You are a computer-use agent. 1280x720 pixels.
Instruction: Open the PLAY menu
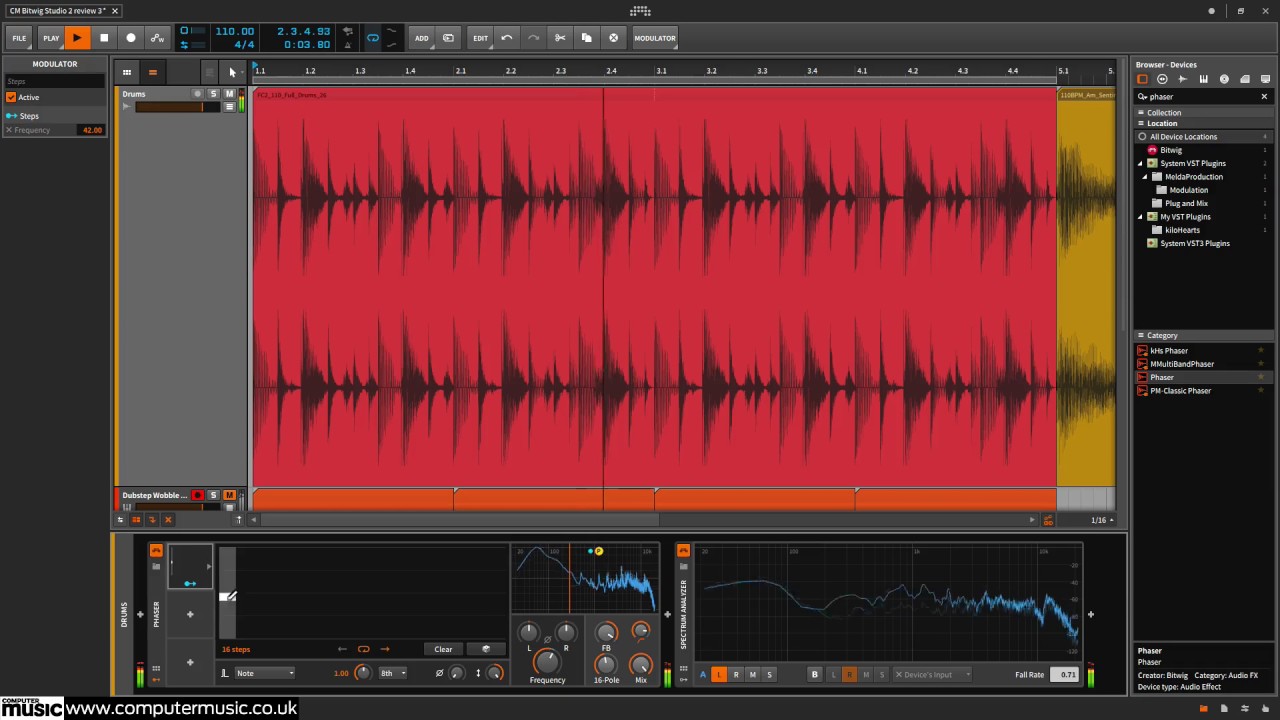point(51,38)
